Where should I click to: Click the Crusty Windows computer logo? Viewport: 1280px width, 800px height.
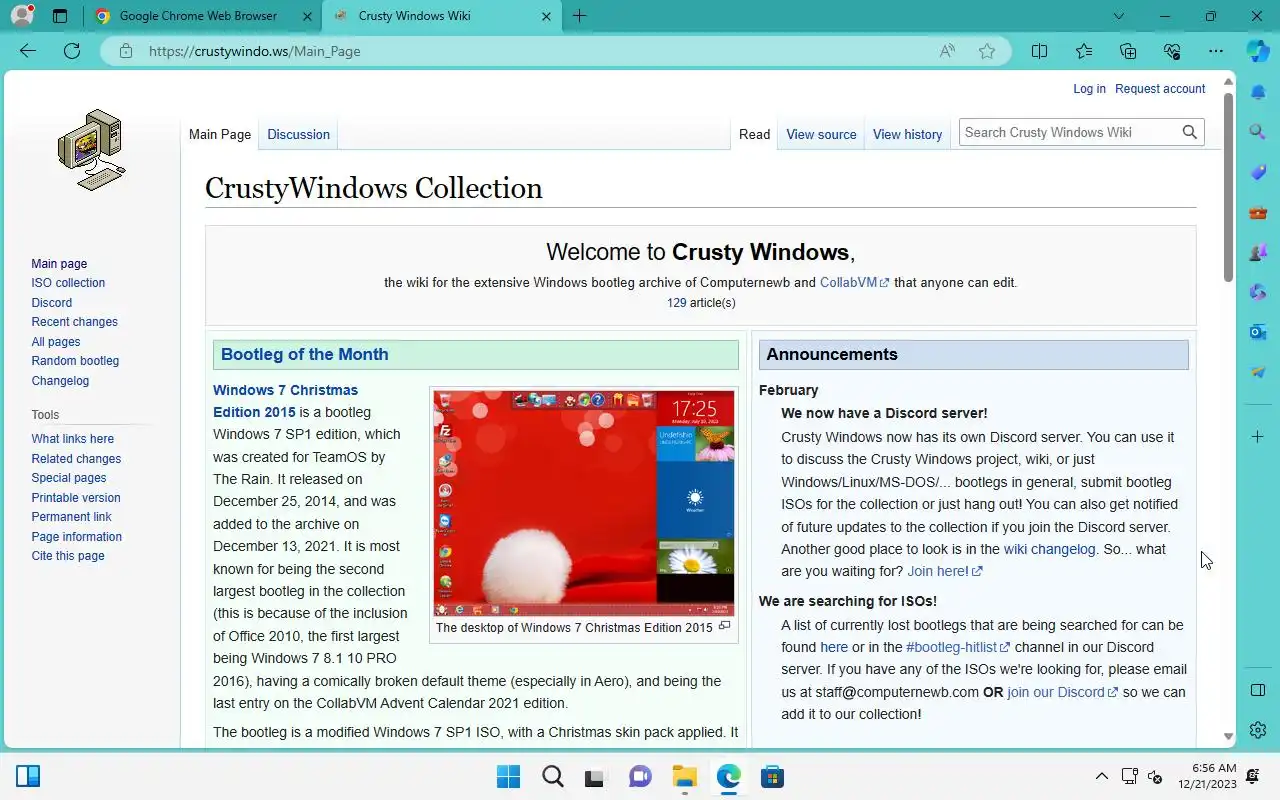pos(92,150)
